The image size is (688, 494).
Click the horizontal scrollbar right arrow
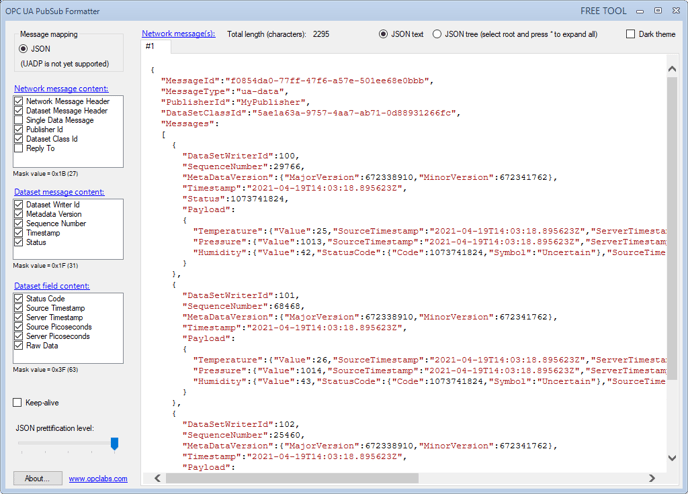tap(654, 478)
